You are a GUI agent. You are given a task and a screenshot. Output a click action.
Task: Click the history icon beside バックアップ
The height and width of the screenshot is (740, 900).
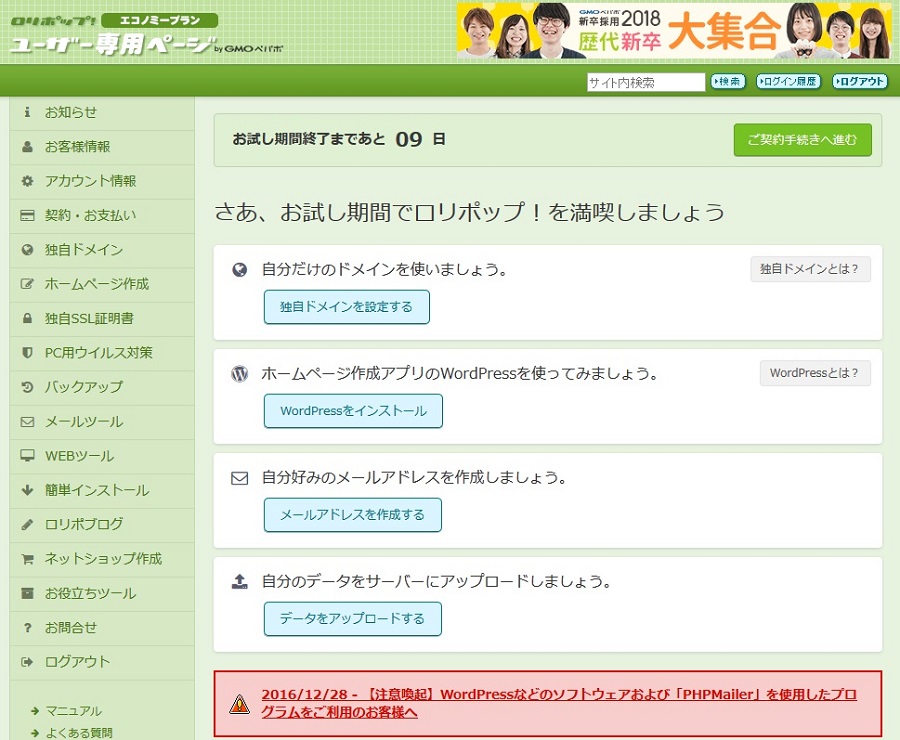27,387
